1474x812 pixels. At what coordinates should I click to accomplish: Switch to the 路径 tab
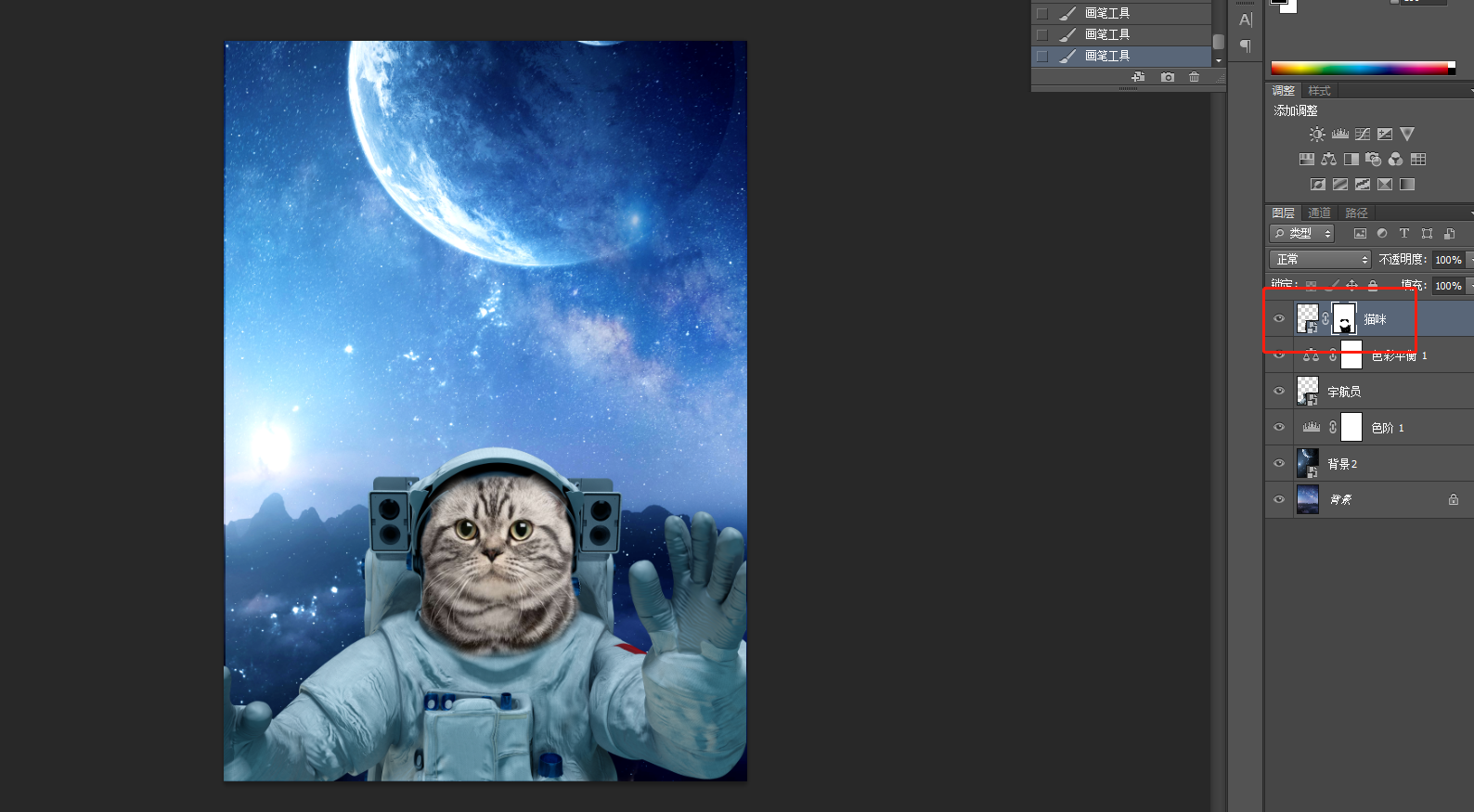click(1357, 213)
